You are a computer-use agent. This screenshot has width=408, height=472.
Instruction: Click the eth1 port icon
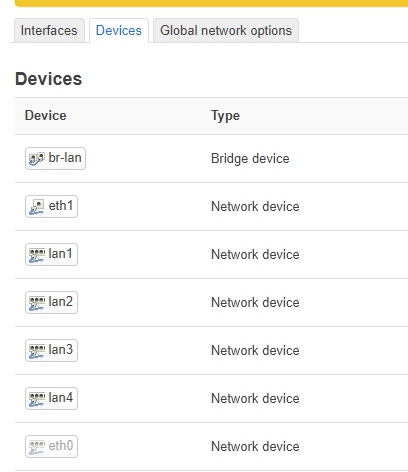[36, 207]
